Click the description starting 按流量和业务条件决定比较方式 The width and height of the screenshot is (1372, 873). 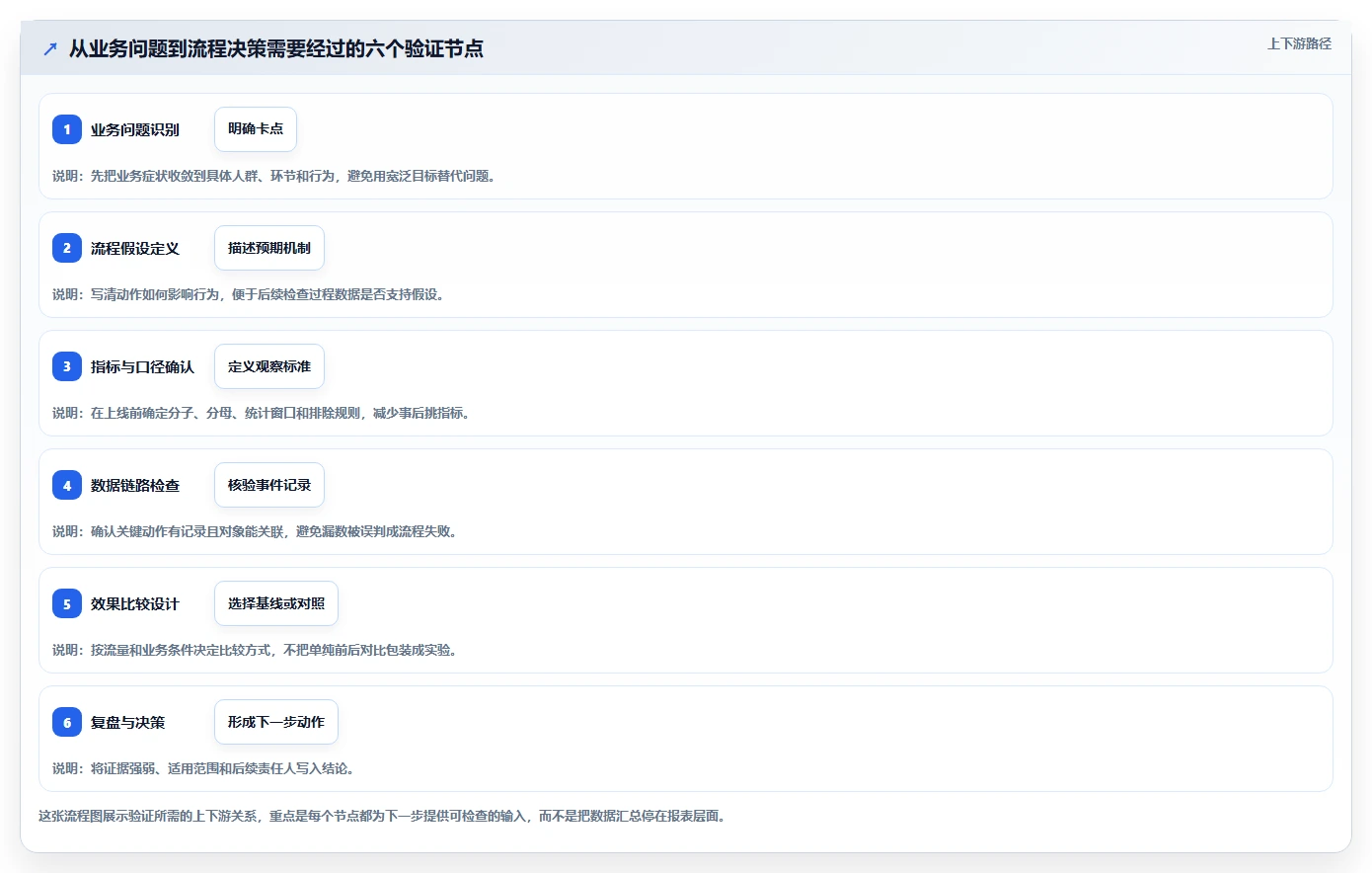(x=257, y=650)
